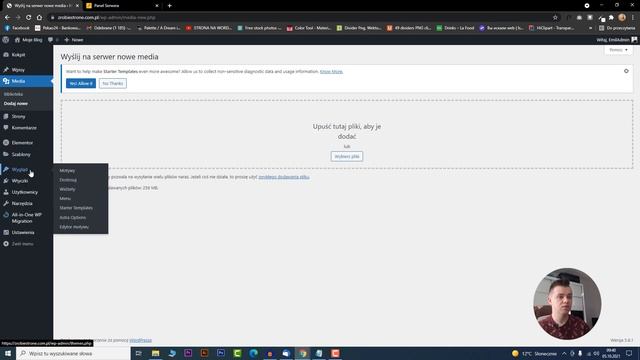Follow the Know More link
Screen dimensions: 640x360
click(x=331, y=71)
